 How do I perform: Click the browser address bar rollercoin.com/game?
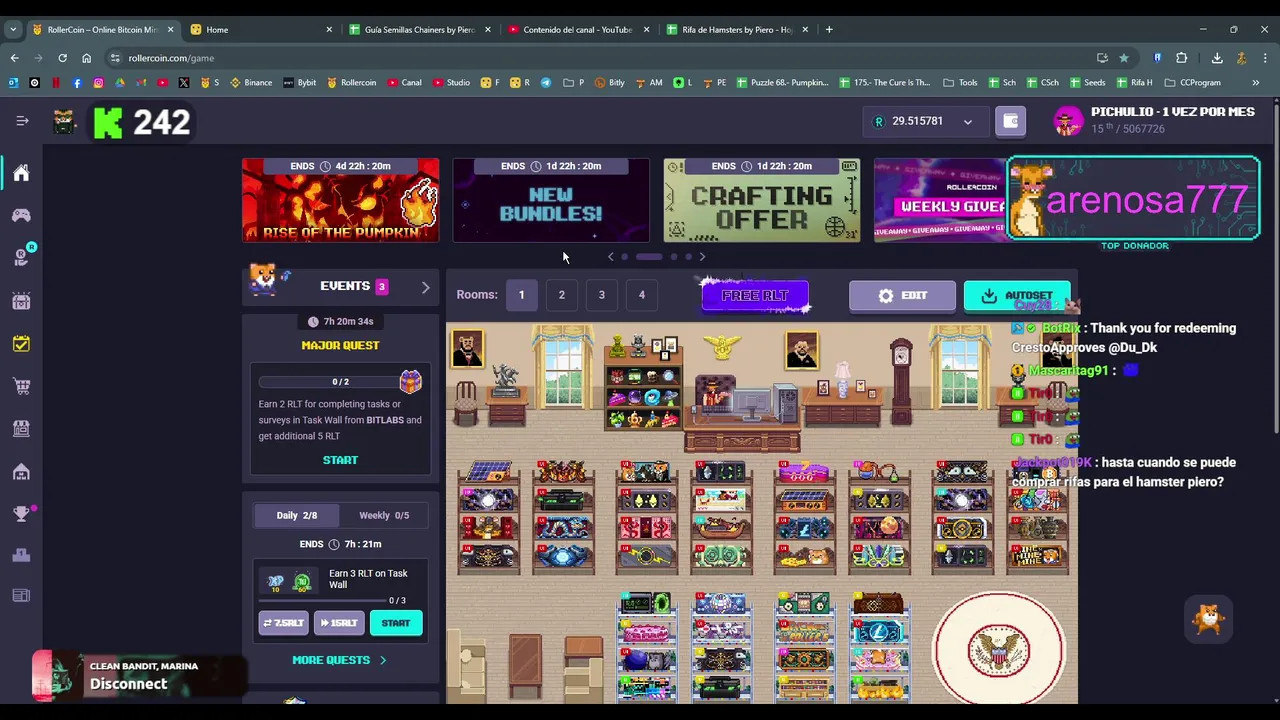(x=600, y=58)
